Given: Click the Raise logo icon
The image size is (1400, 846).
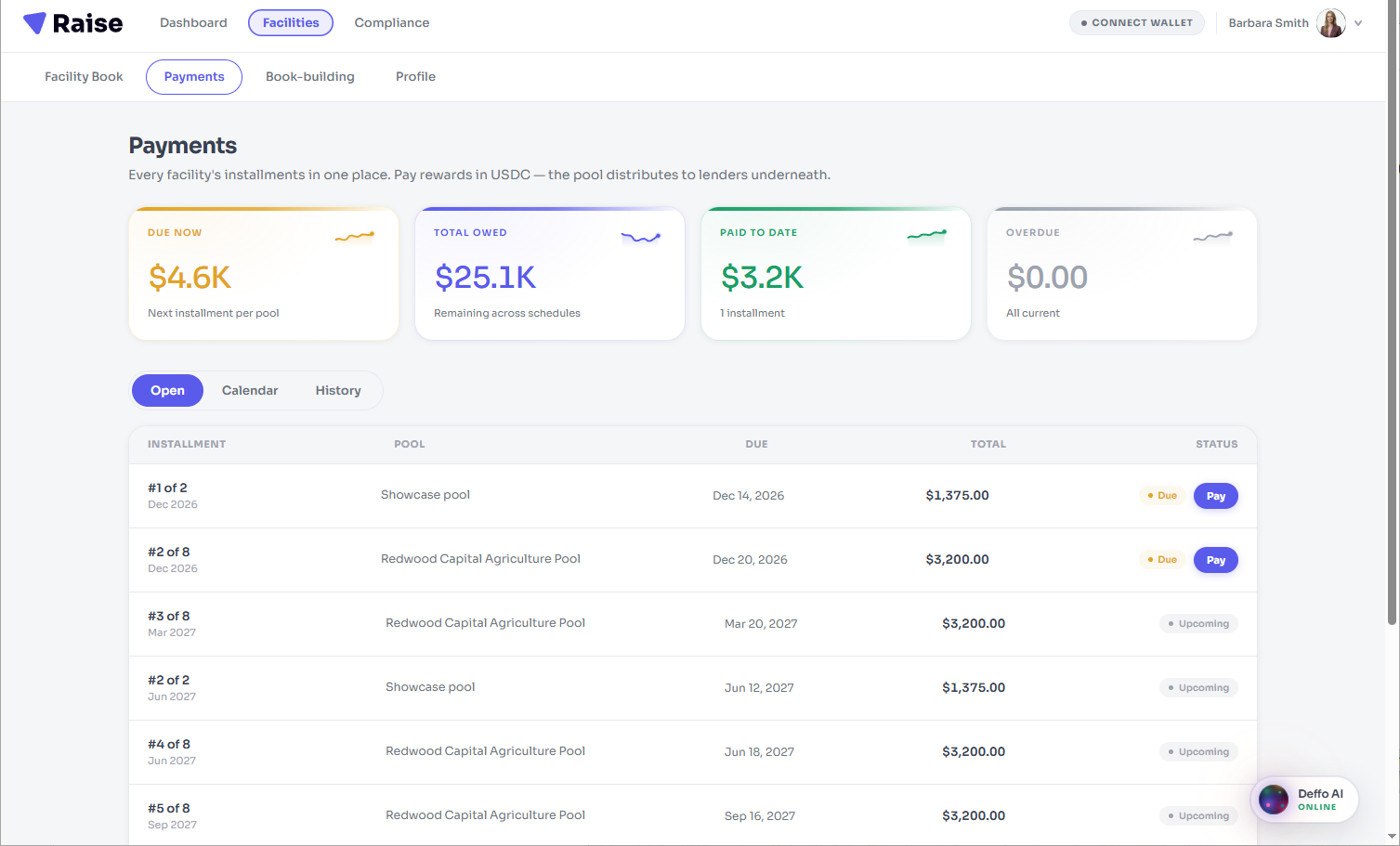Looking at the screenshot, I should pos(34,23).
